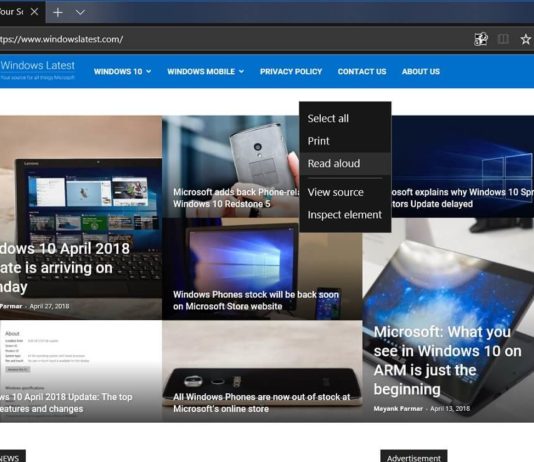This screenshot has width=534, height=462.
Task: Choose Inspect element from the context menu
Action: coord(345,215)
